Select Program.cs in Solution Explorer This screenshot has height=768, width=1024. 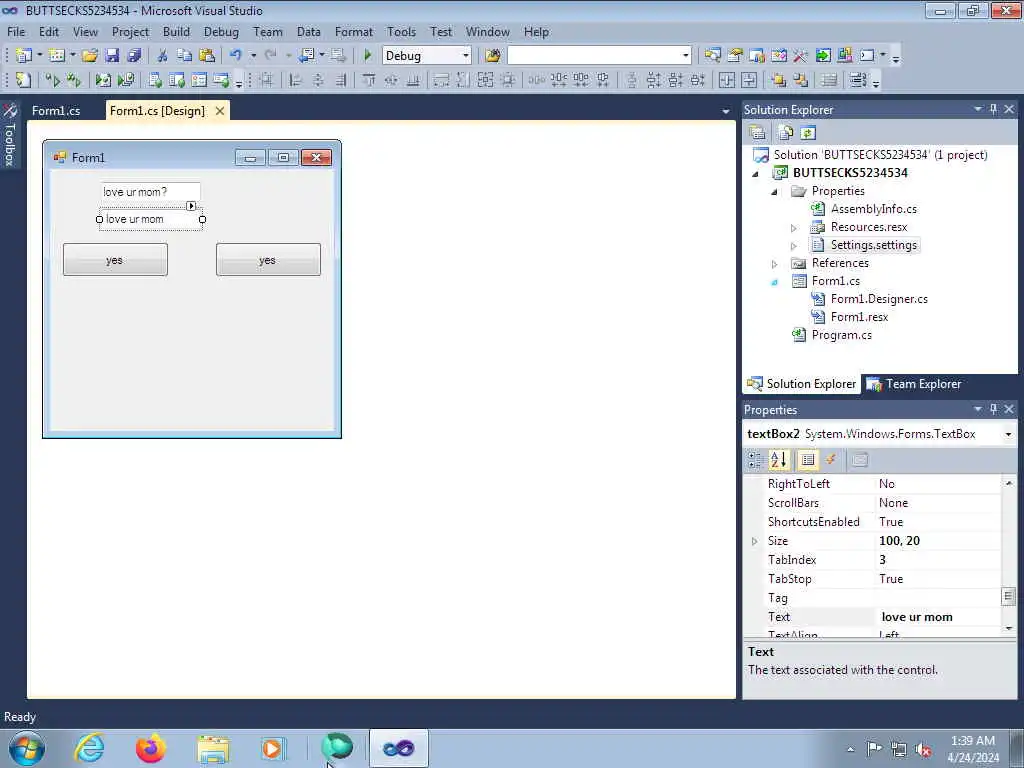(x=841, y=335)
